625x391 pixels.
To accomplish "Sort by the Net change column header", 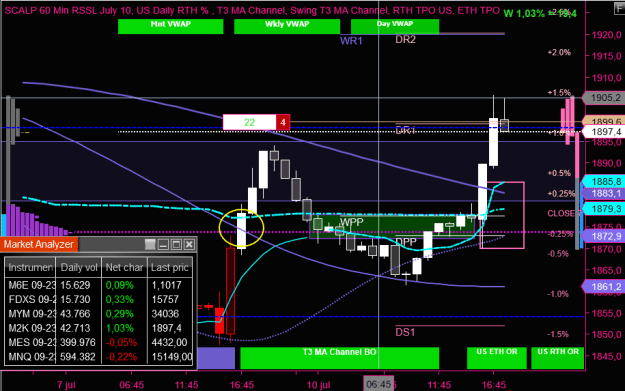I will [124, 267].
